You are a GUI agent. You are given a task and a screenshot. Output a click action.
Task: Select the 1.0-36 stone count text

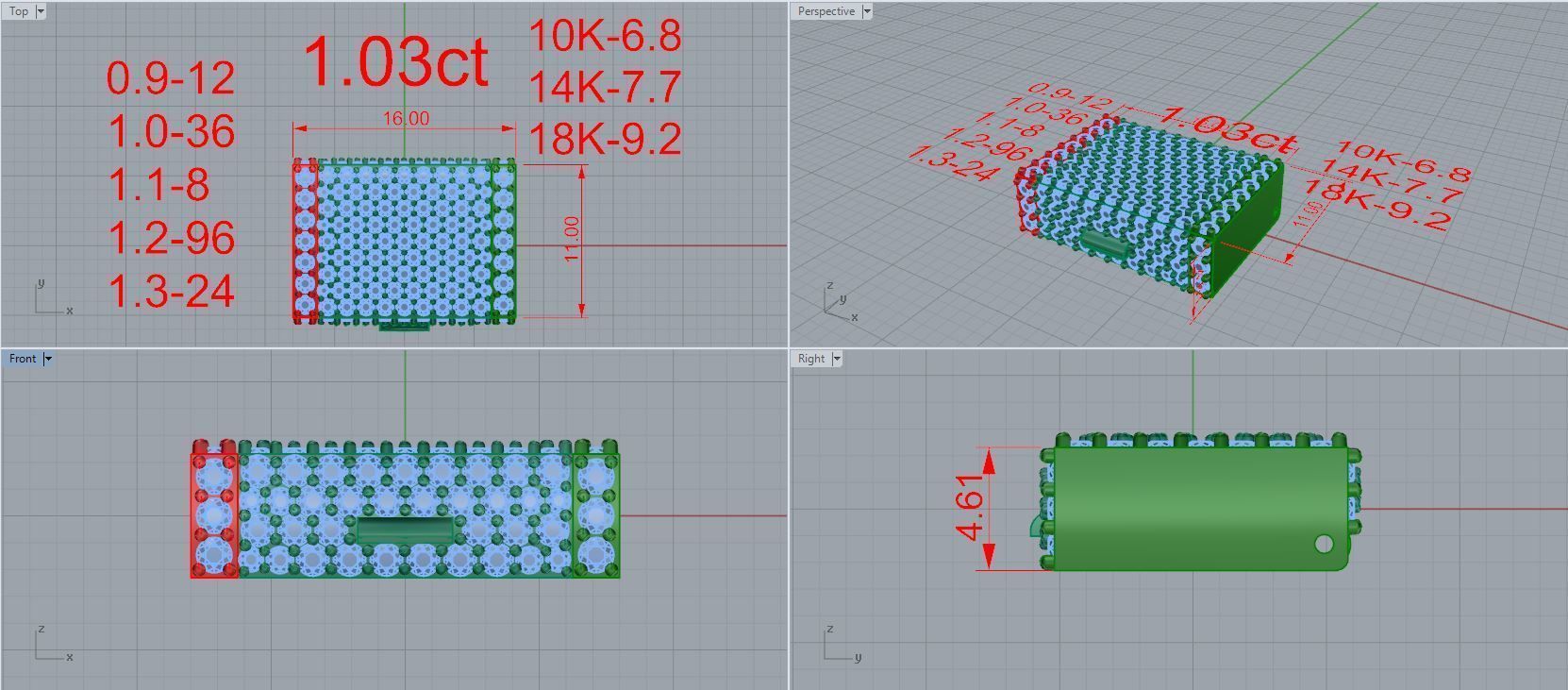171,131
